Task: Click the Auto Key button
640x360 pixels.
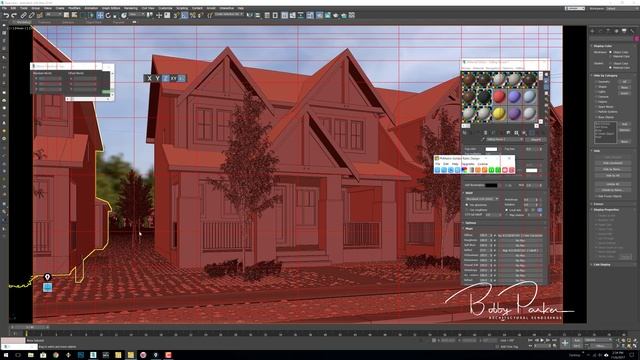Action: 576,340
